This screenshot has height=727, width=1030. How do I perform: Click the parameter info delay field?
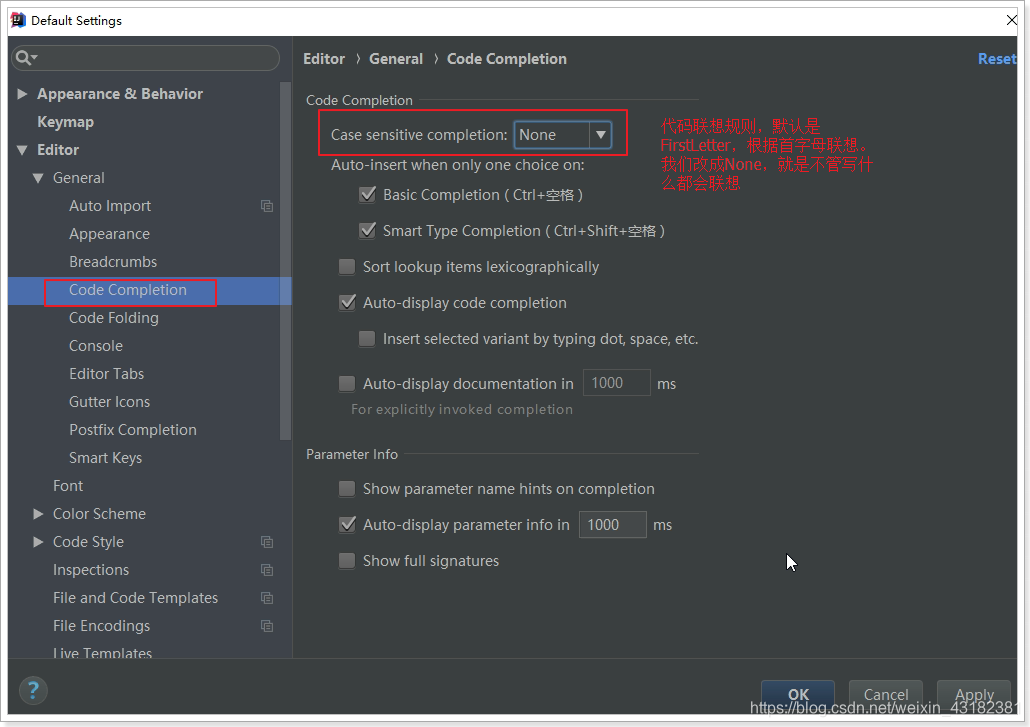[x=612, y=525]
